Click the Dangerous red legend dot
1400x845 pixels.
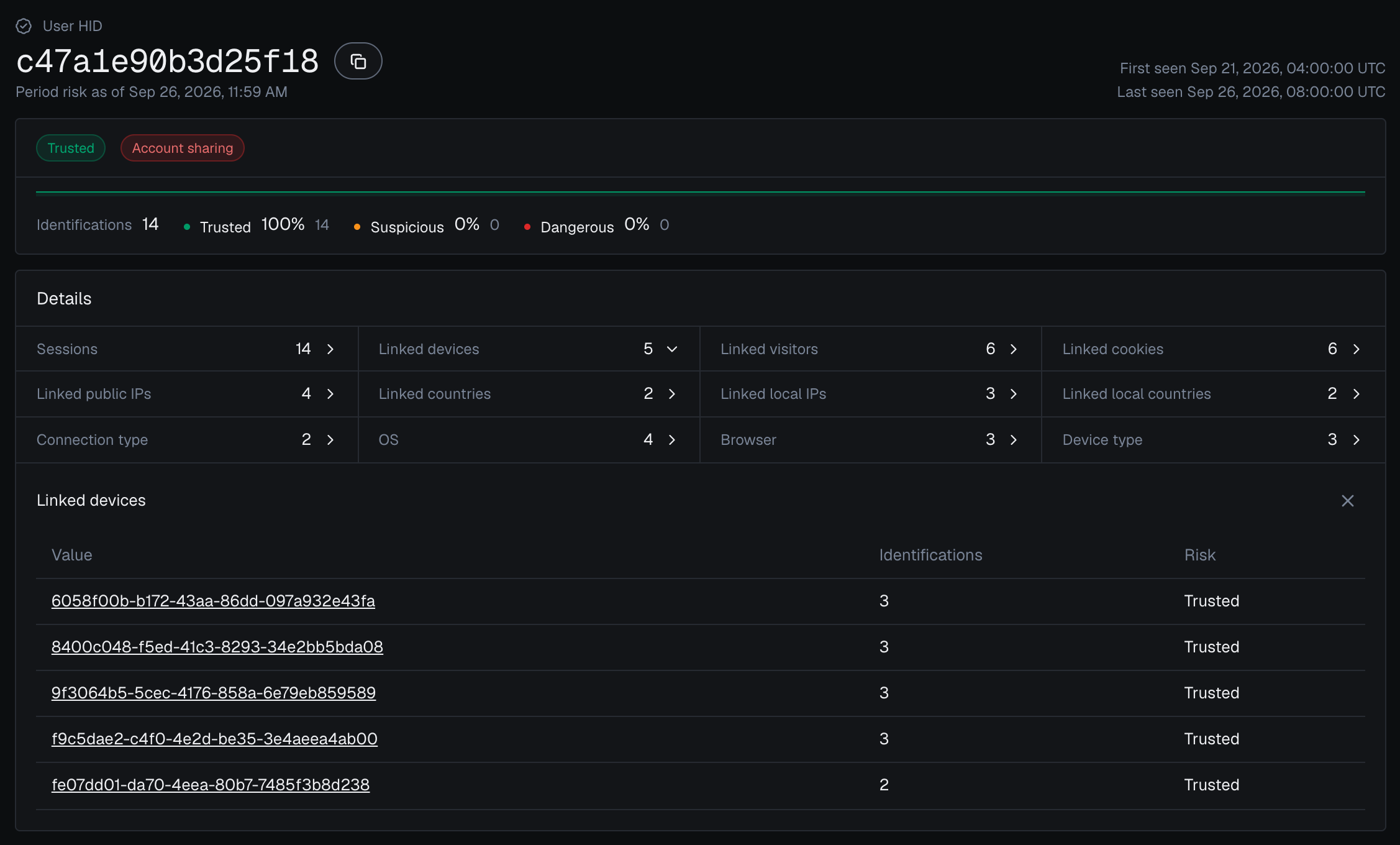point(527,227)
